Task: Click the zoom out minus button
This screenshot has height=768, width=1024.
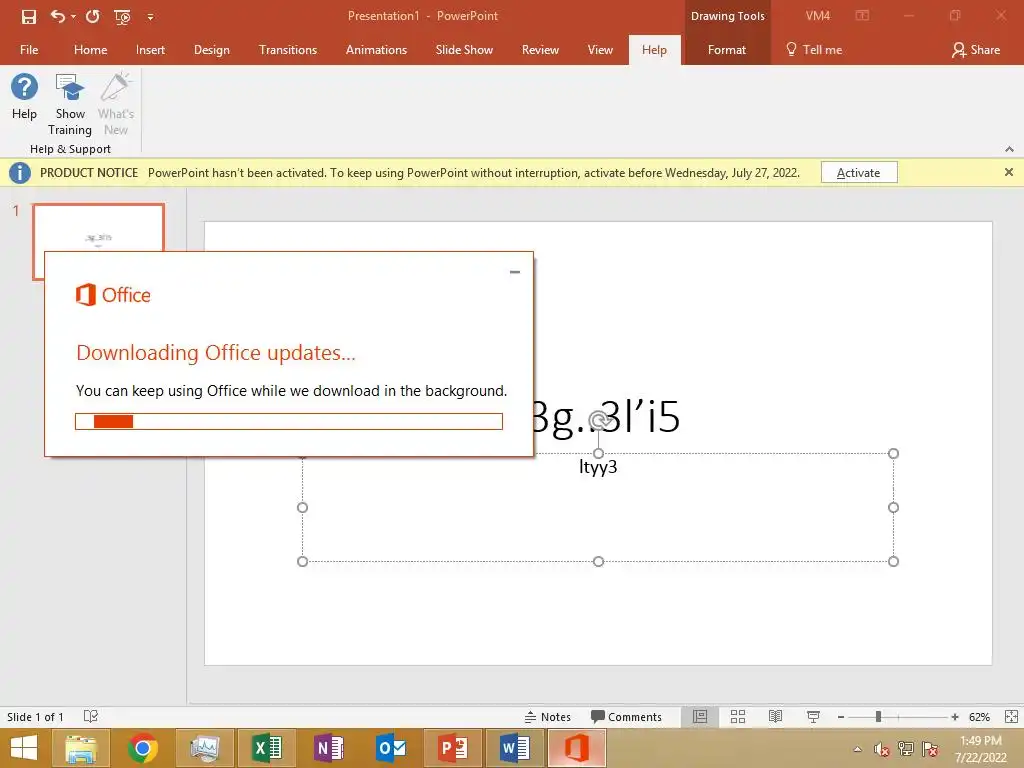Action: (x=840, y=717)
